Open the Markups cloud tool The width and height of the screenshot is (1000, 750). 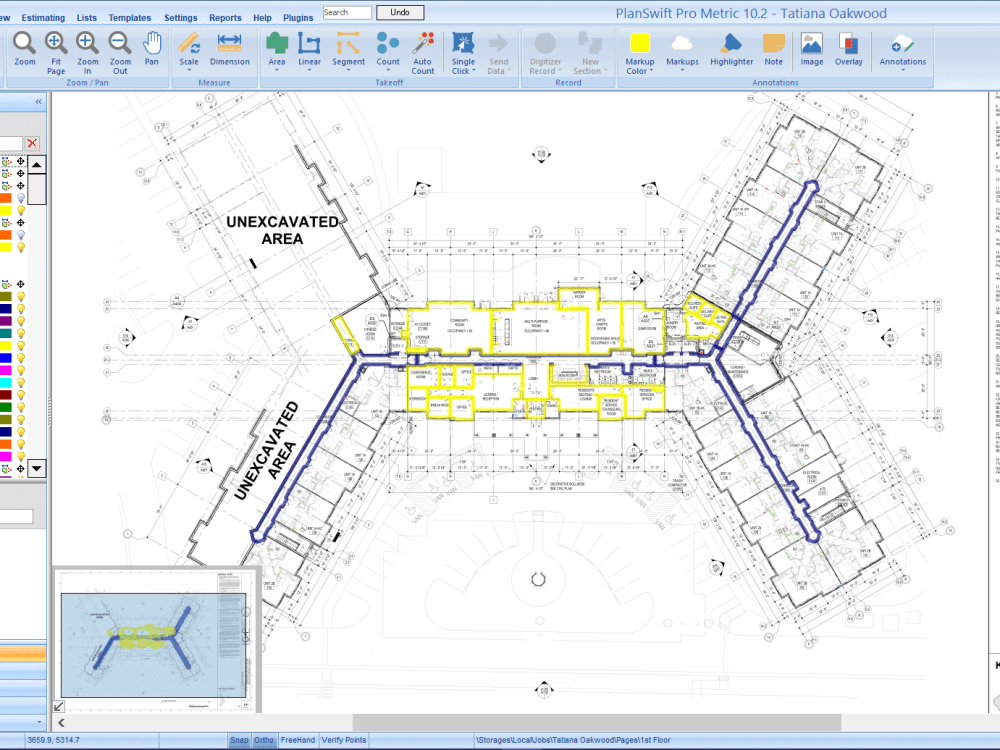[x=682, y=50]
